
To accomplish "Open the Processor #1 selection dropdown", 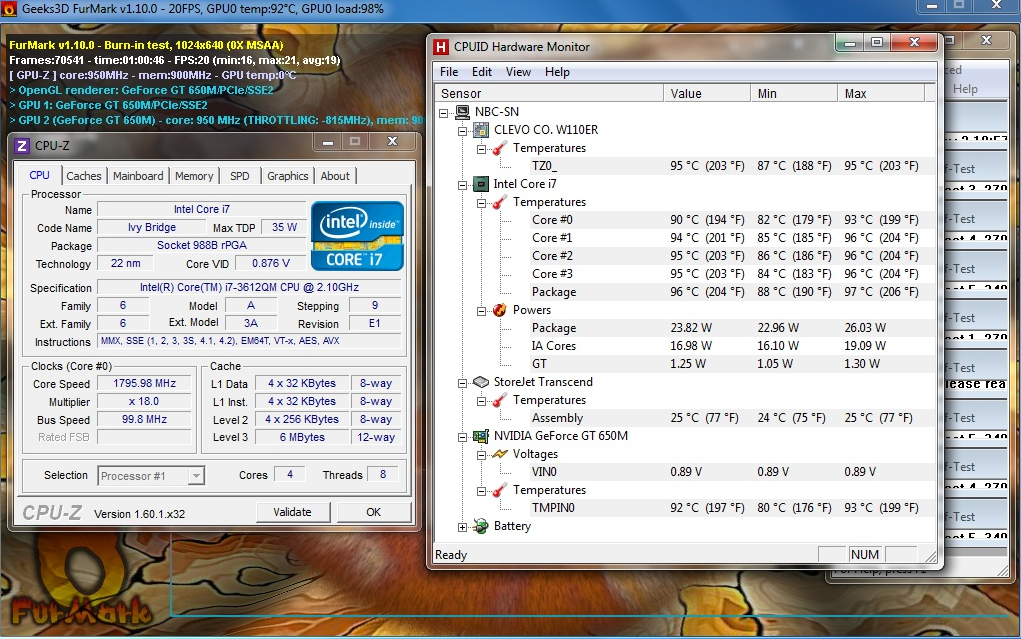I will [x=195, y=476].
